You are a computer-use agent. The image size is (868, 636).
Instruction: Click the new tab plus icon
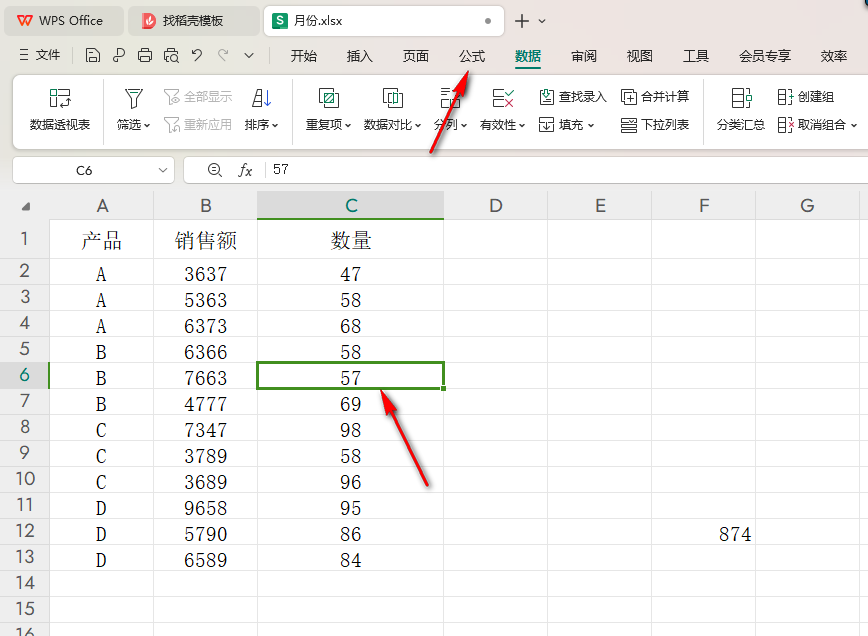pyautogui.click(x=521, y=22)
